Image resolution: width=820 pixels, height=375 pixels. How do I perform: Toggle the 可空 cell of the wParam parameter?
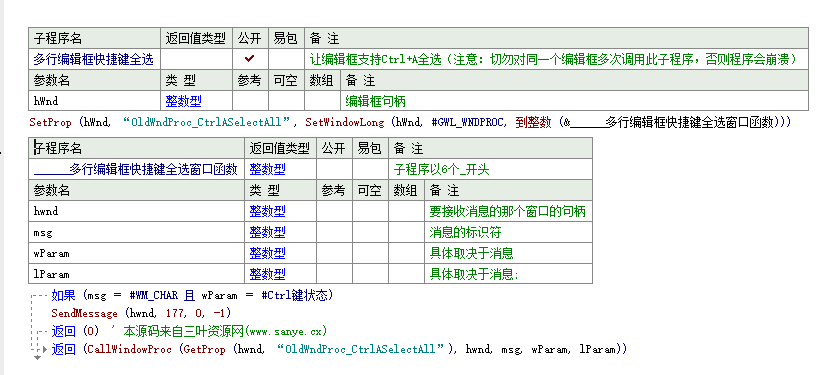pos(370,253)
